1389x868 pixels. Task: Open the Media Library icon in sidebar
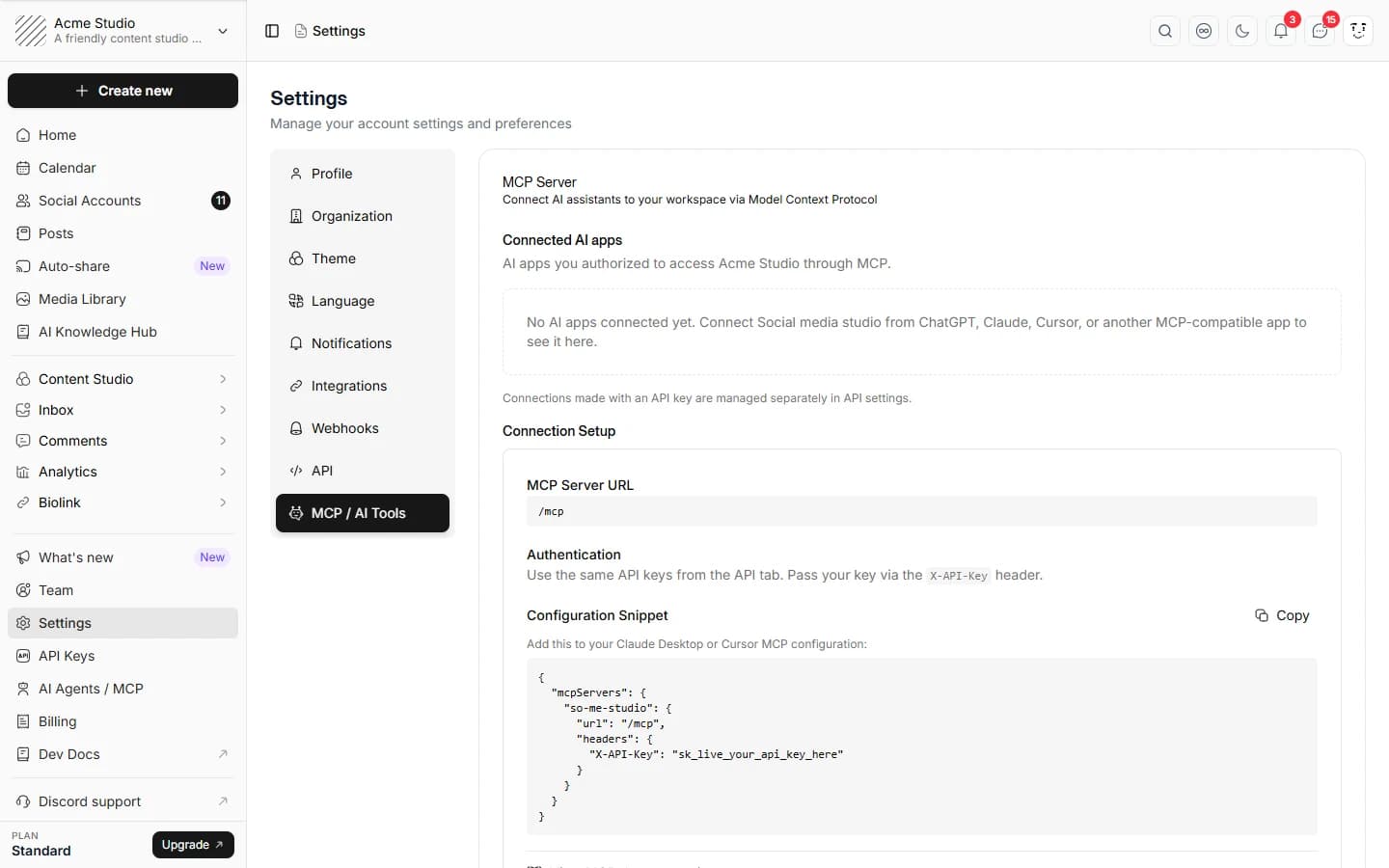coord(23,299)
